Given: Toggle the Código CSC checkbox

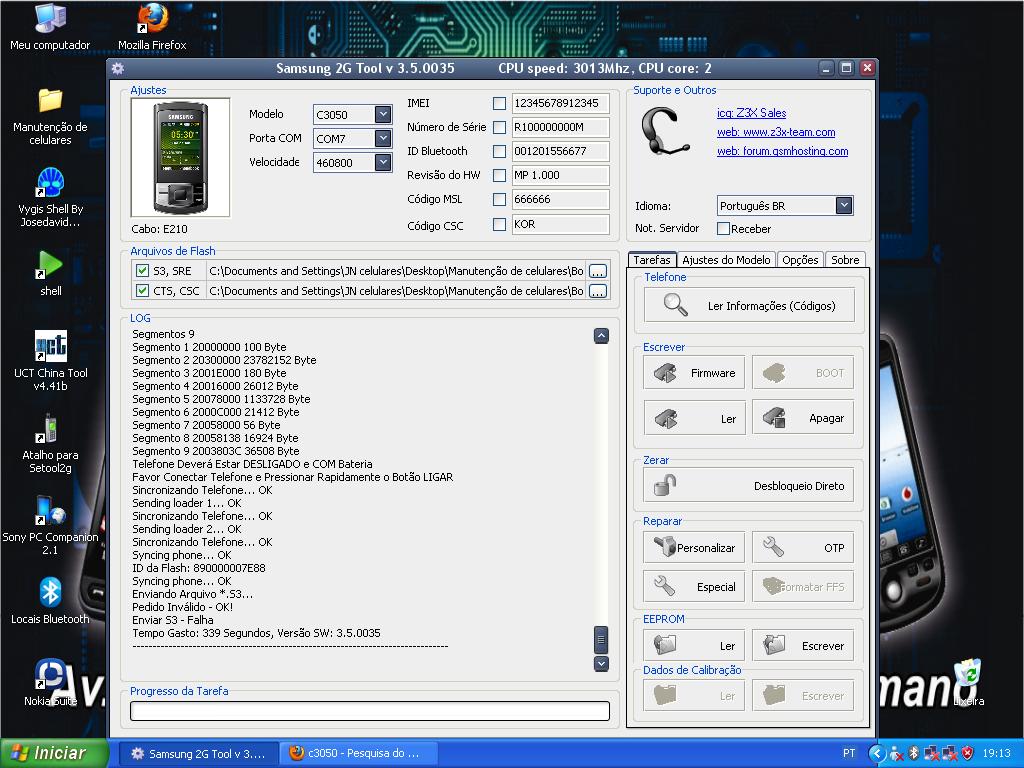Looking at the screenshot, I should click(500, 225).
